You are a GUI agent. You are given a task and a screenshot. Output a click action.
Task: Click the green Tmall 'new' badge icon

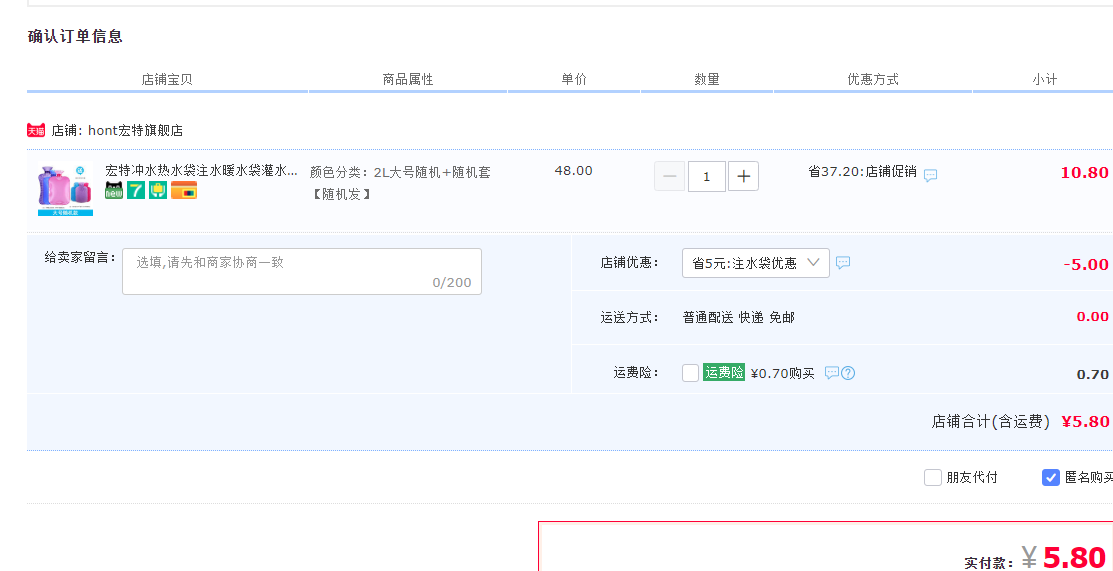[114, 190]
